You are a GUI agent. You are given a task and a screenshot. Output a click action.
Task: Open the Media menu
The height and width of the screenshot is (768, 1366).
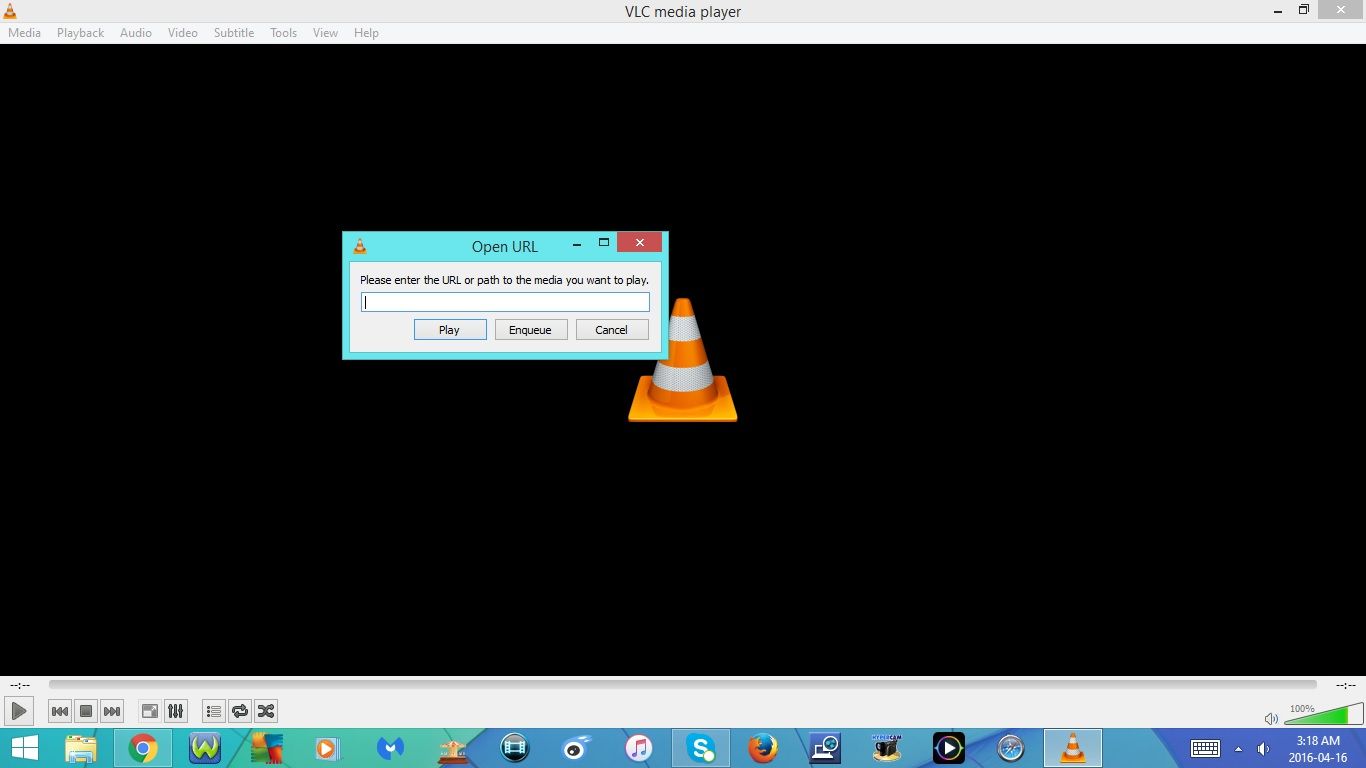tap(24, 32)
